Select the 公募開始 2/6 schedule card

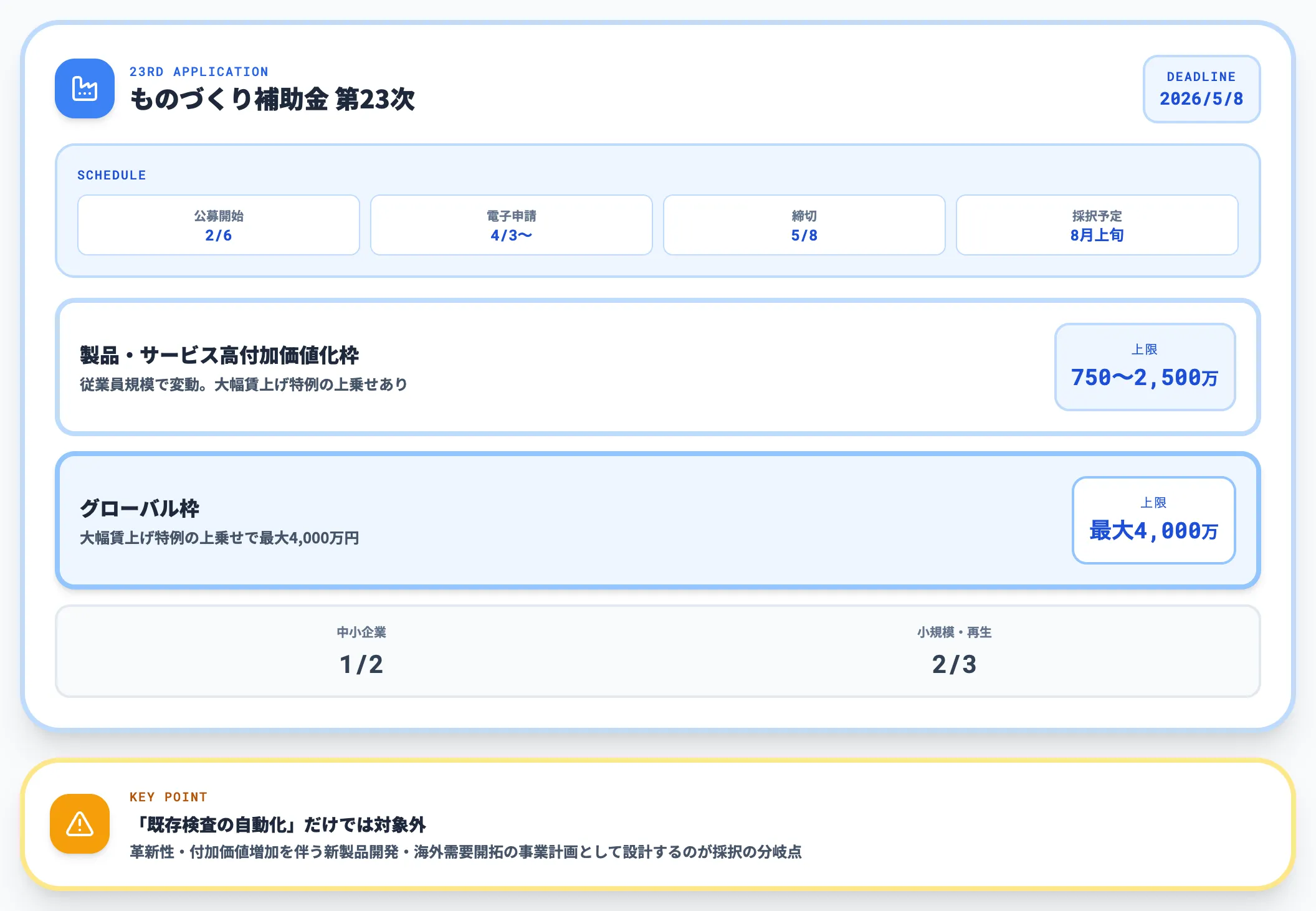pyautogui.click(x=219, y=225)
